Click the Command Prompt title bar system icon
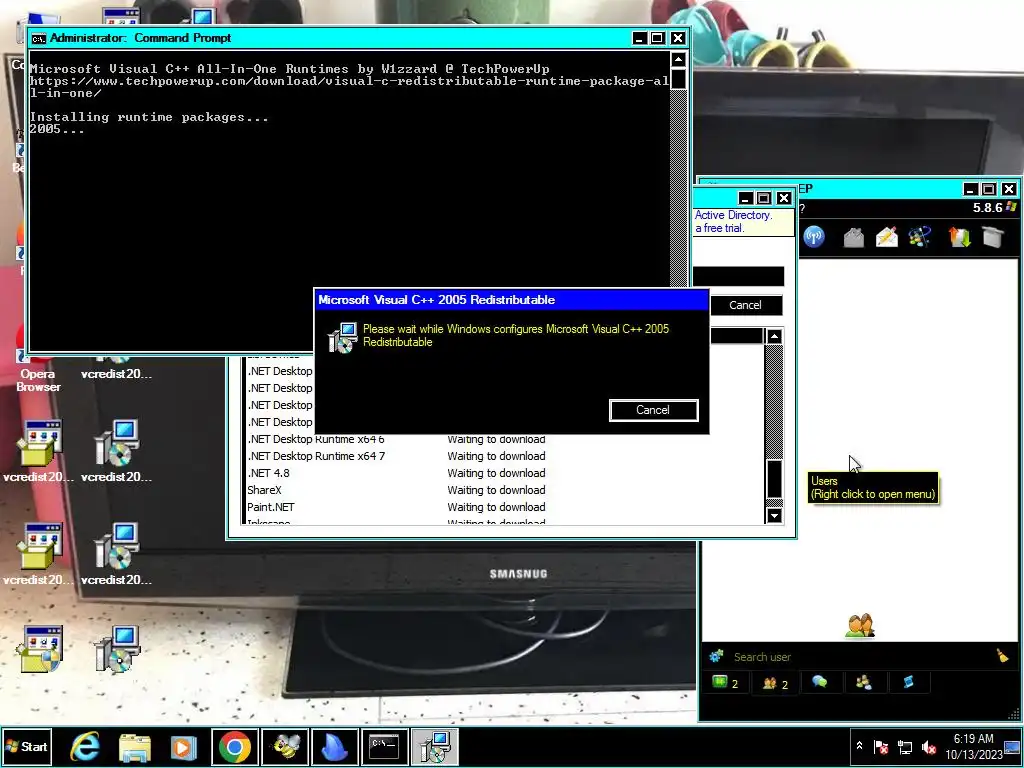1024x768 pixels. (x=39, y=39)
